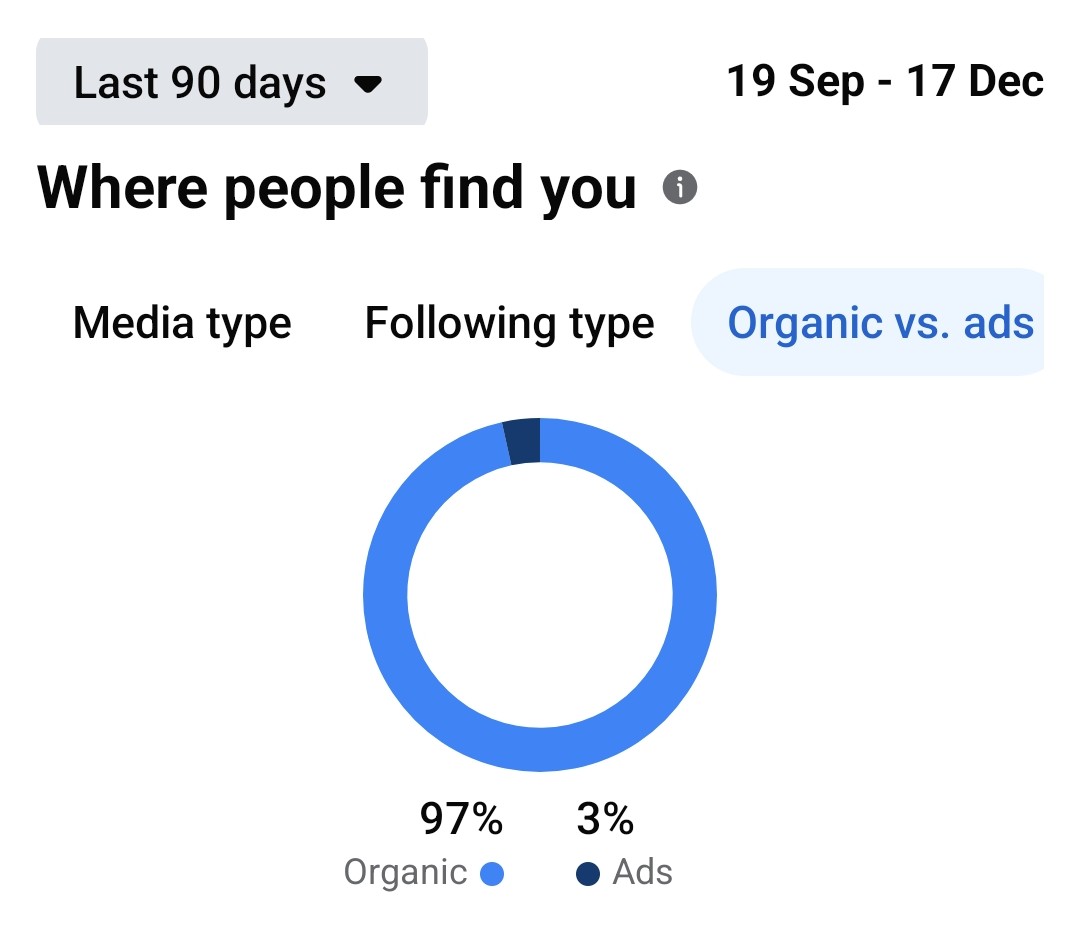Click the dark blue Ads legend dot
The image size is (1080, 948).
(588, 874)
